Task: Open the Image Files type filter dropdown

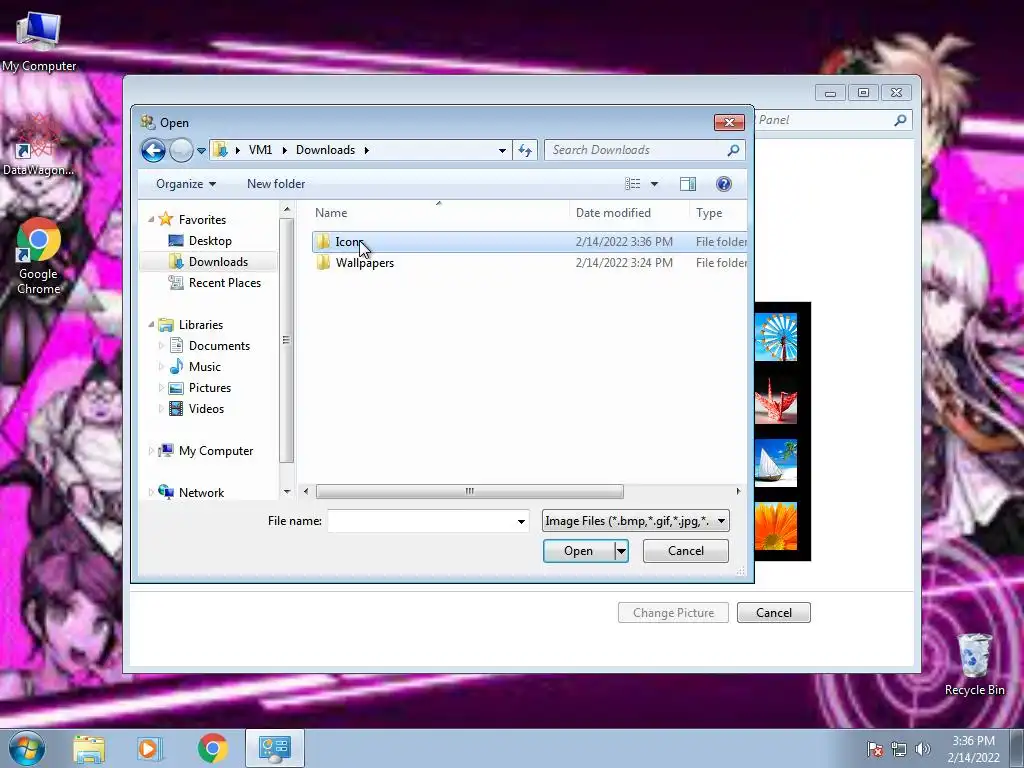Action: [635, 521]
